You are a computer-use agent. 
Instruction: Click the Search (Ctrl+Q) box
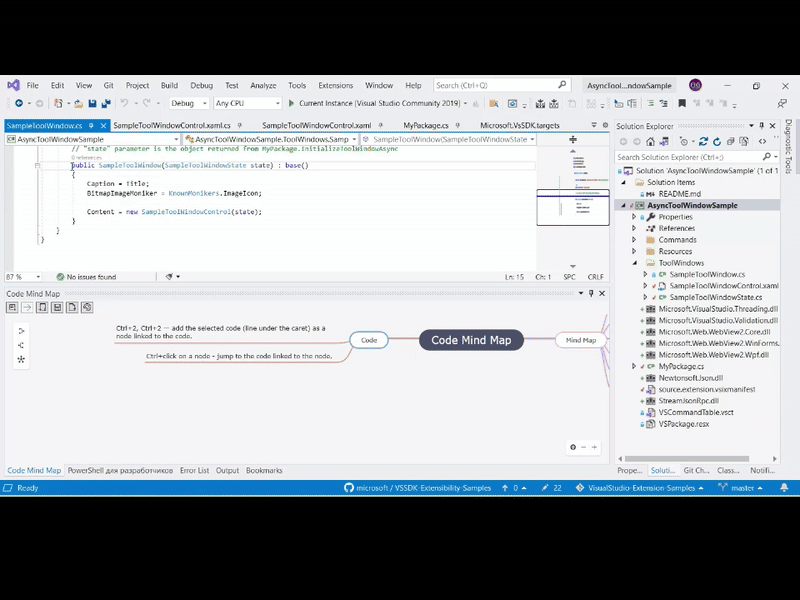click(x=501, y=85)
